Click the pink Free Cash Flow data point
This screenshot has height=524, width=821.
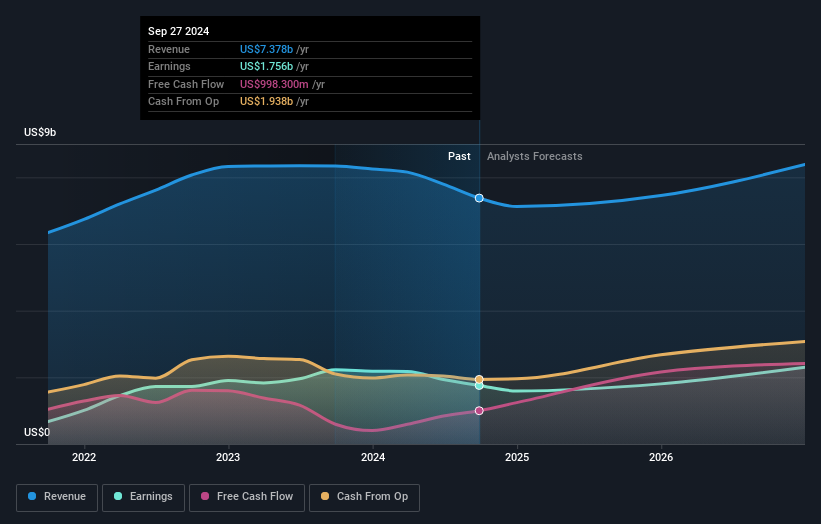point(479,411)
